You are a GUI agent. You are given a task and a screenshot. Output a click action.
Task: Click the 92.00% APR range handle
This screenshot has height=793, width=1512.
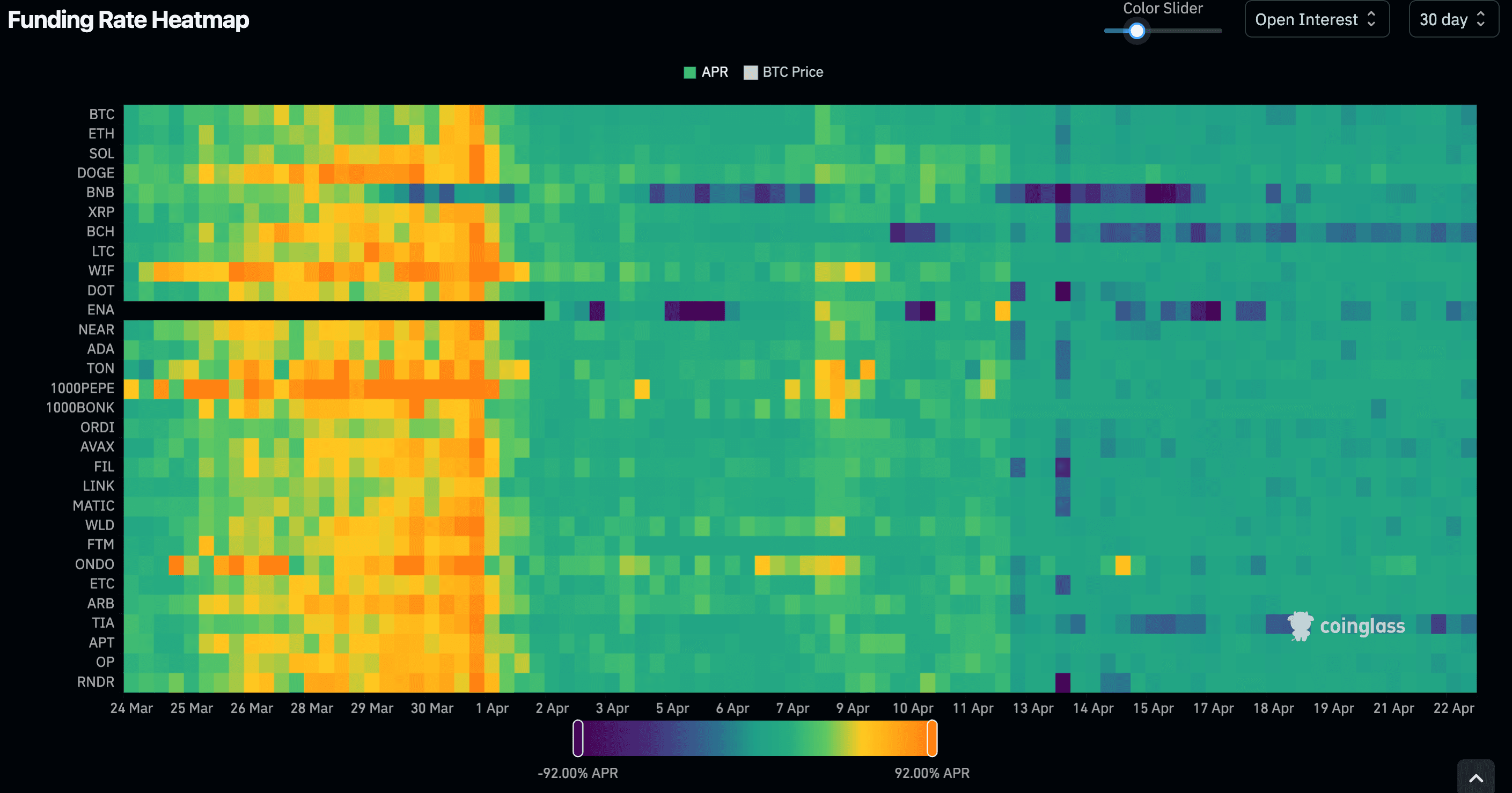[932, 738]
